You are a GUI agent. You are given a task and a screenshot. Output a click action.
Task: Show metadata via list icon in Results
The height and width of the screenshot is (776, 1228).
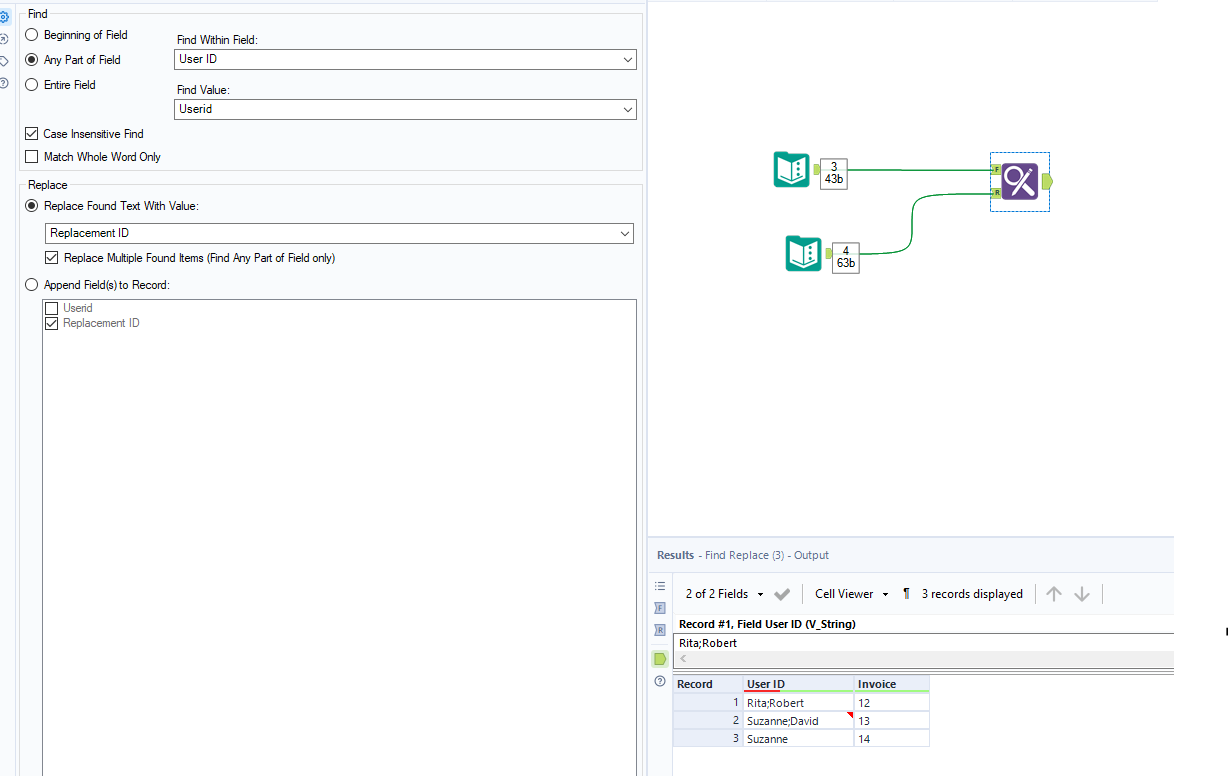[660, 586]
